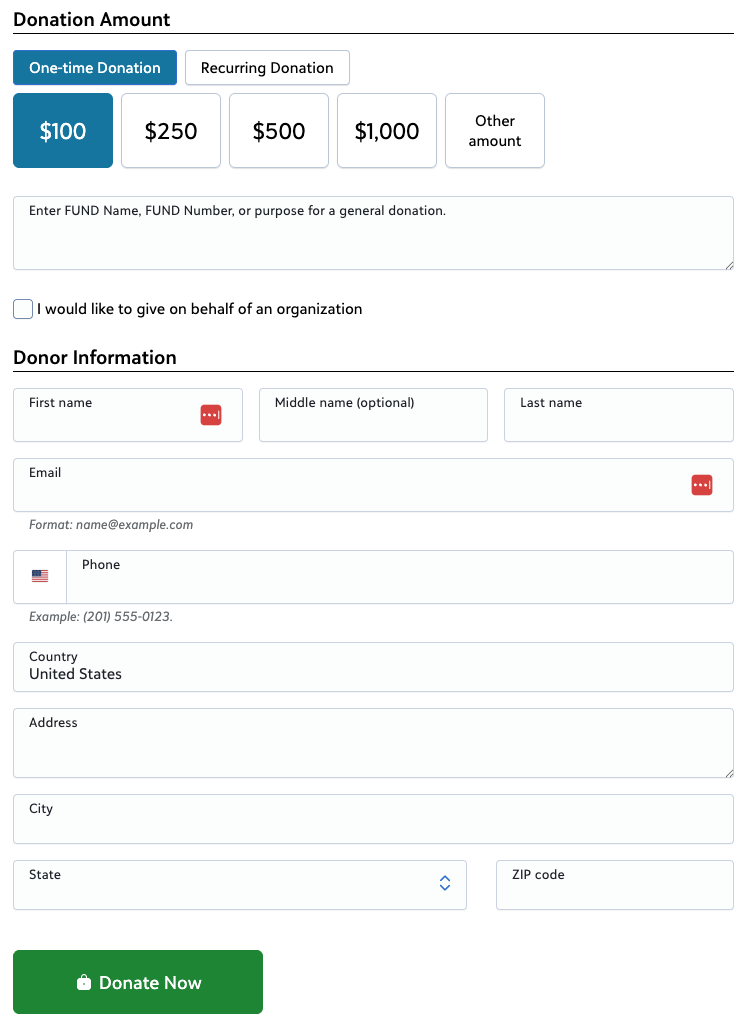Switch to Recurring Donation

pyautogui.click(x=267, y=68)
